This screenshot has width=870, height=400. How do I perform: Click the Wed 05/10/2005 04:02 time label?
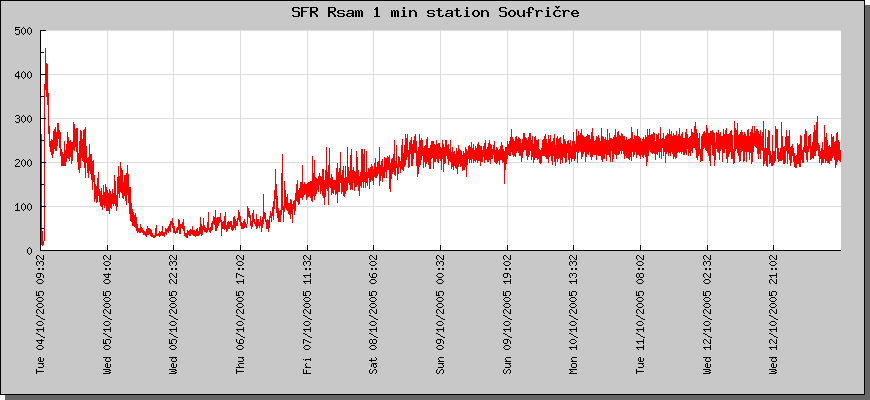(x=108, y=313)
